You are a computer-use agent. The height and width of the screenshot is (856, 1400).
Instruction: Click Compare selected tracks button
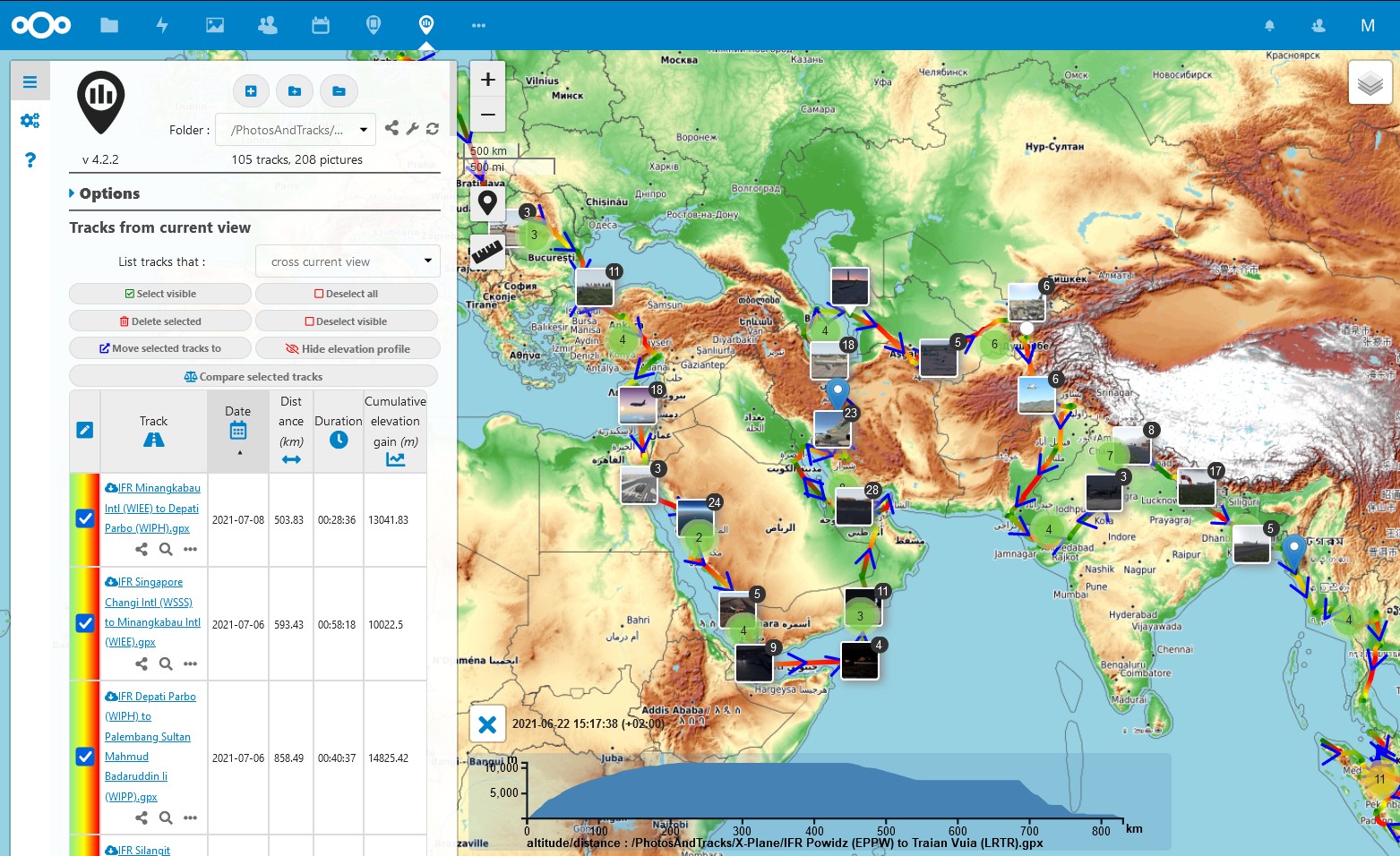(x=253, y=377)
